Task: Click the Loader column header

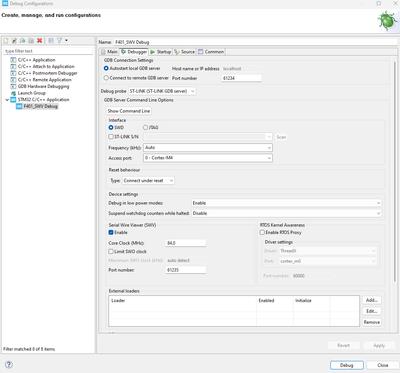Action: (183, 301)
